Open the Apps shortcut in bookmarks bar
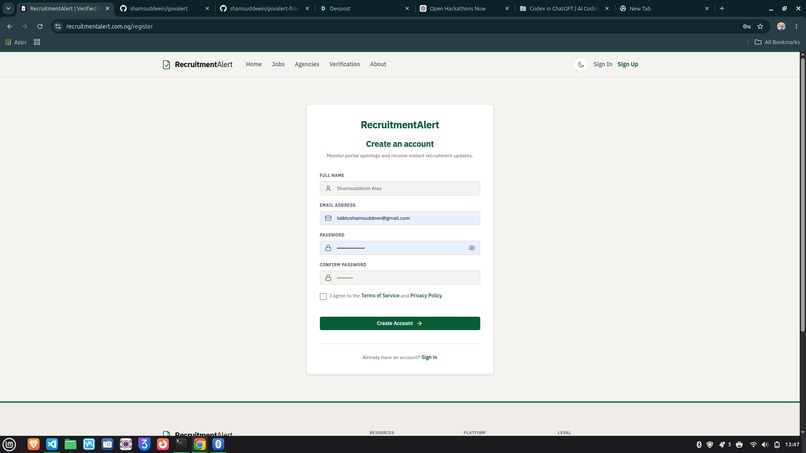The height and width of the screenshot is (453, 806). tap(16, 42)
